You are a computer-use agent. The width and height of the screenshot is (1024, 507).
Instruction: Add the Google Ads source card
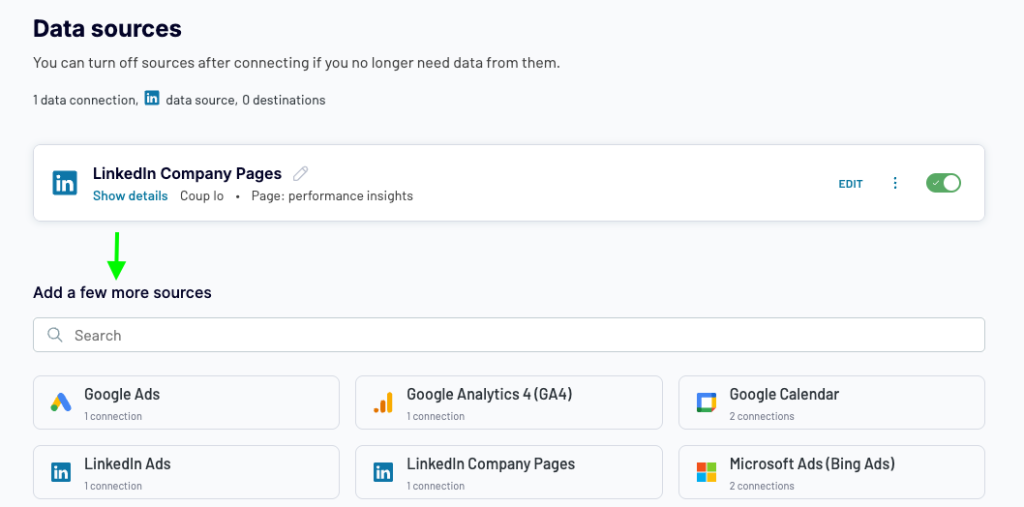click(186, 402)
